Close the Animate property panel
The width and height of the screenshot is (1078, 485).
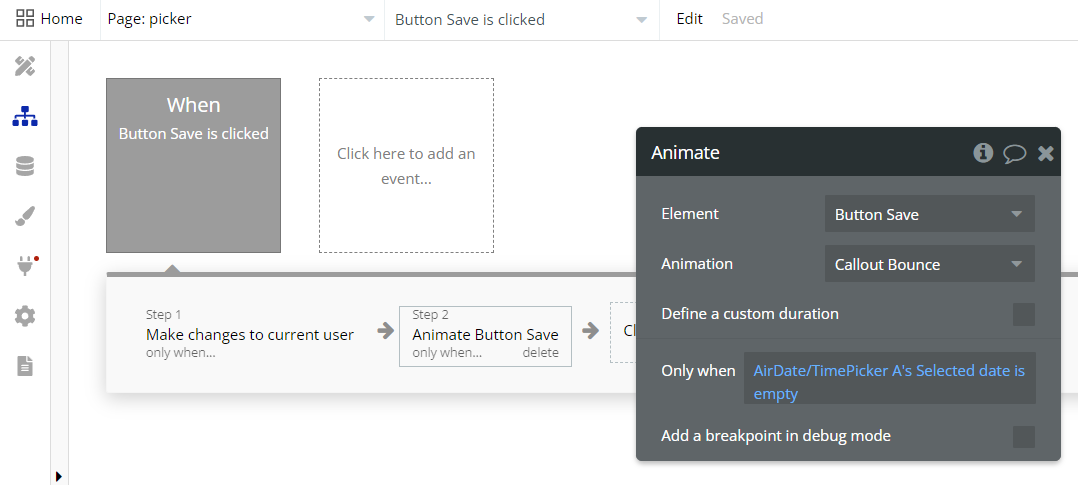point(1046,153)
